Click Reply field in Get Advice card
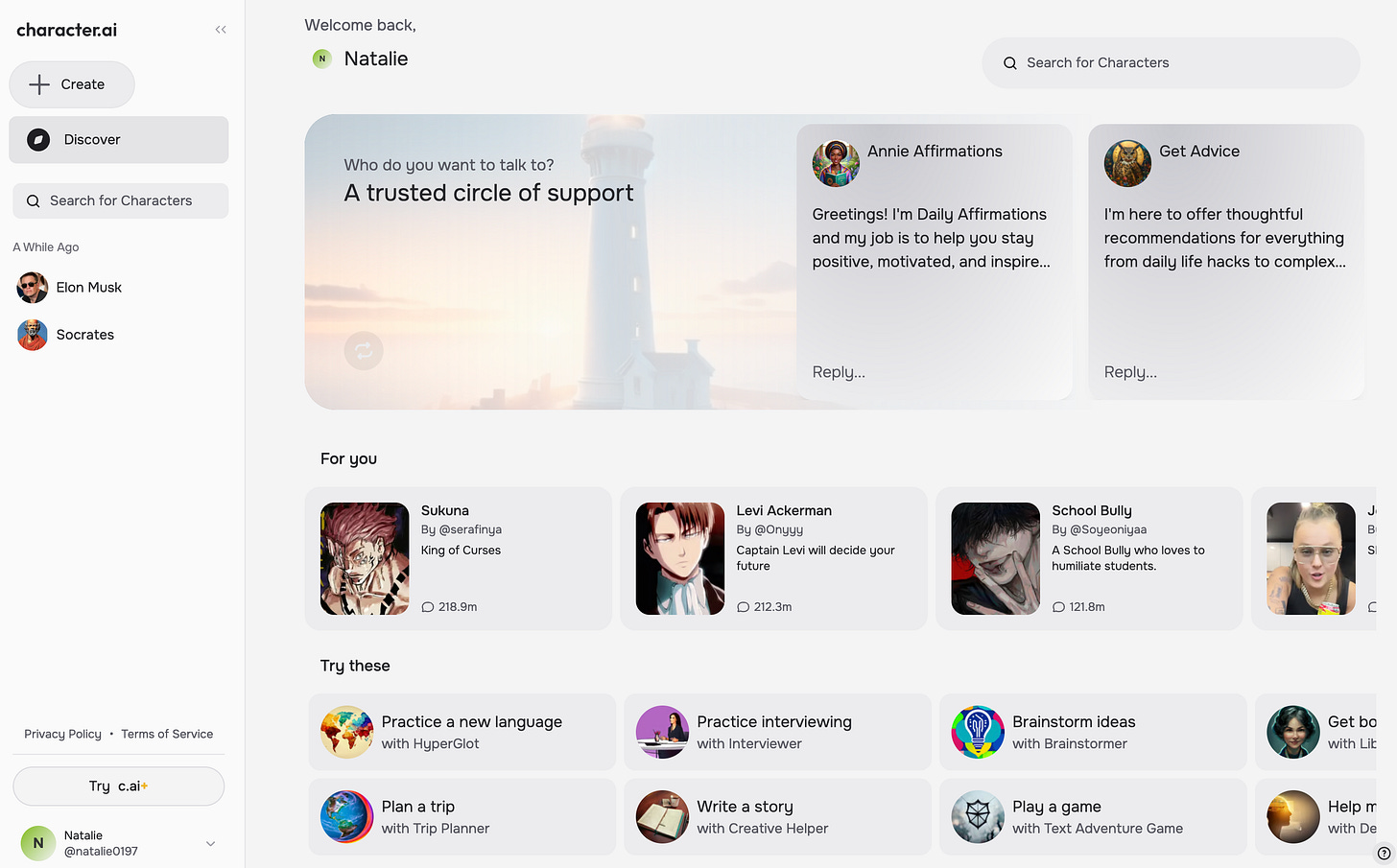Screen dimensions: 1397x868 click(x=1130, y=372)
